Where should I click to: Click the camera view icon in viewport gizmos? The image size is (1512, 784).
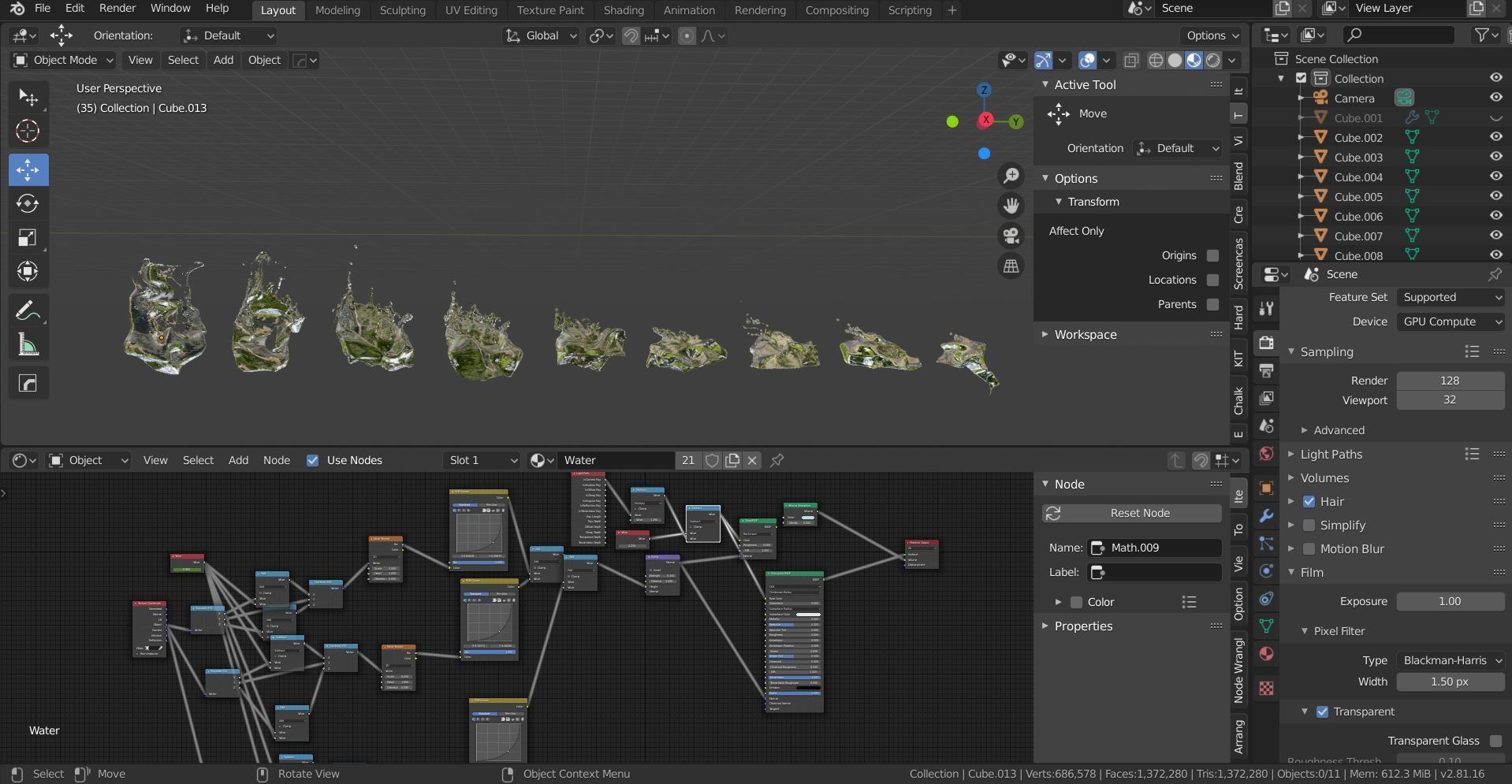tap(1011, 236)
